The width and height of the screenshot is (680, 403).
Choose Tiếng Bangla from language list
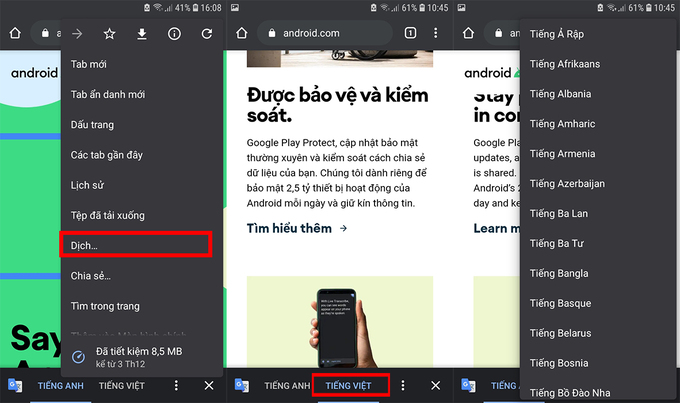coord(597,274)
